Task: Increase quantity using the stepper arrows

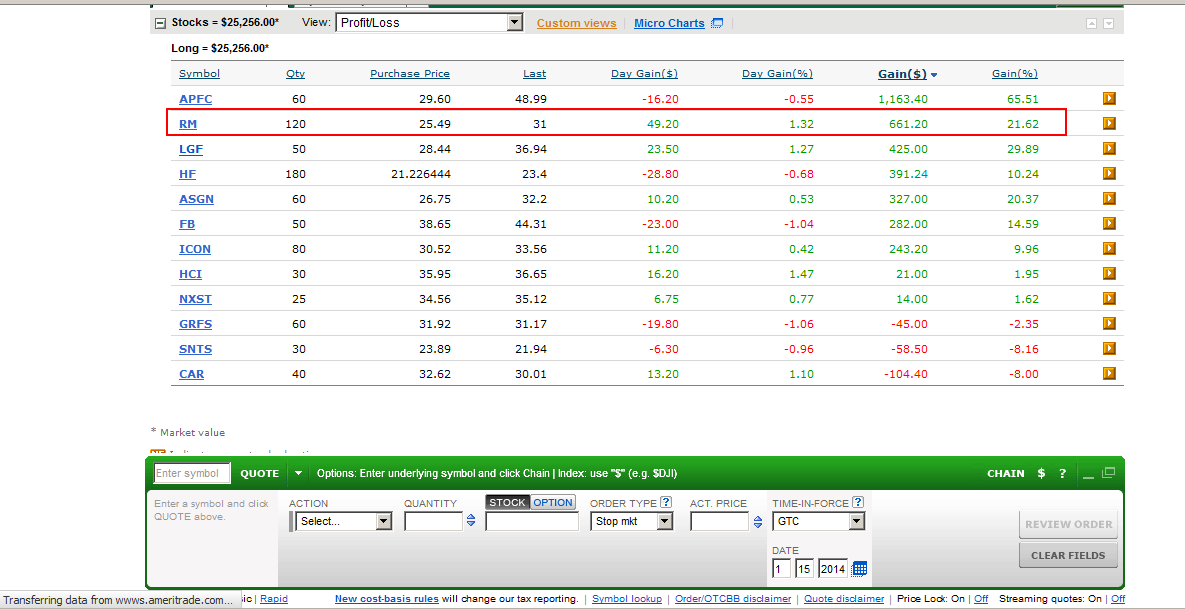Action: [x=470, y=520]
